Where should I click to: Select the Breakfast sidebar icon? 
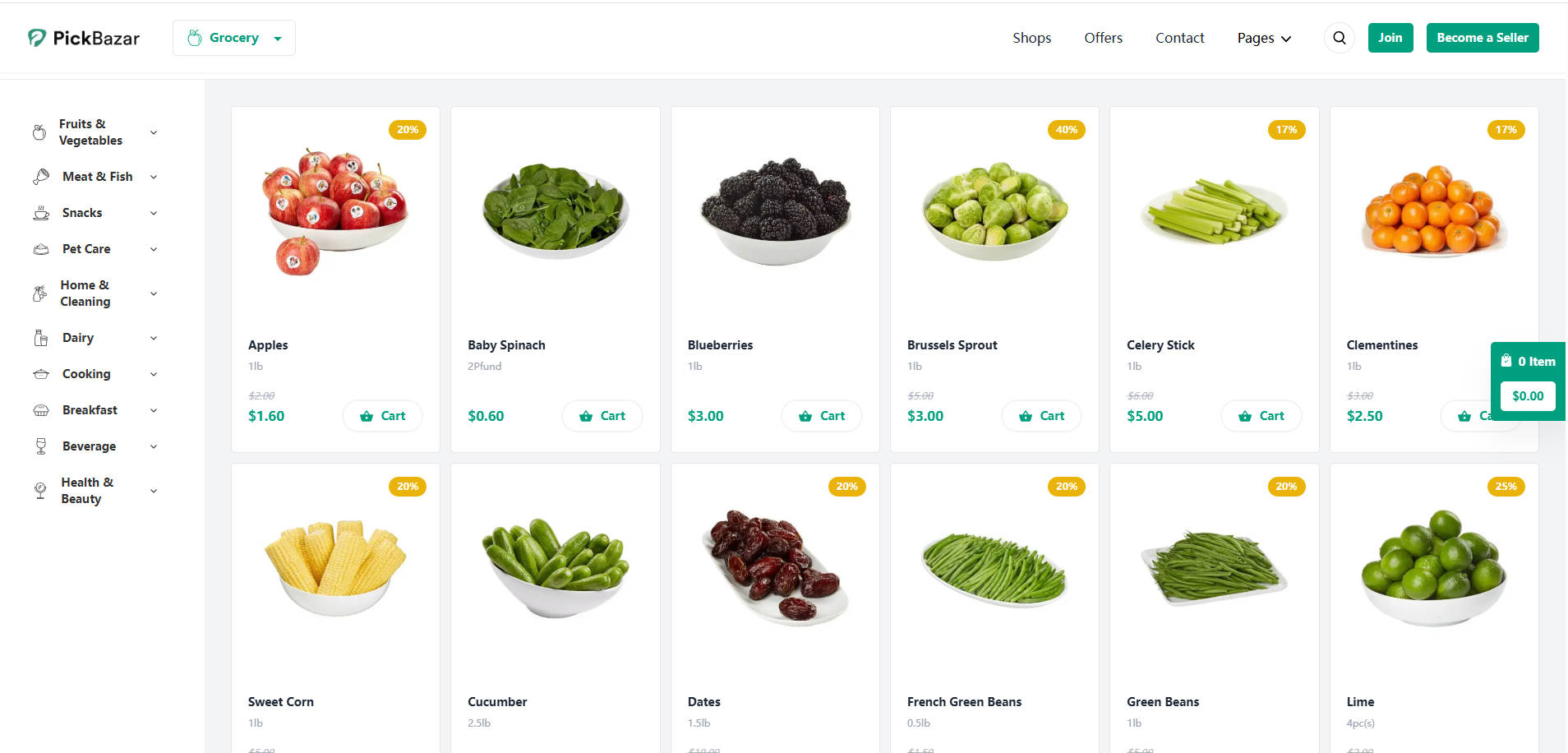tap(41, 409)
